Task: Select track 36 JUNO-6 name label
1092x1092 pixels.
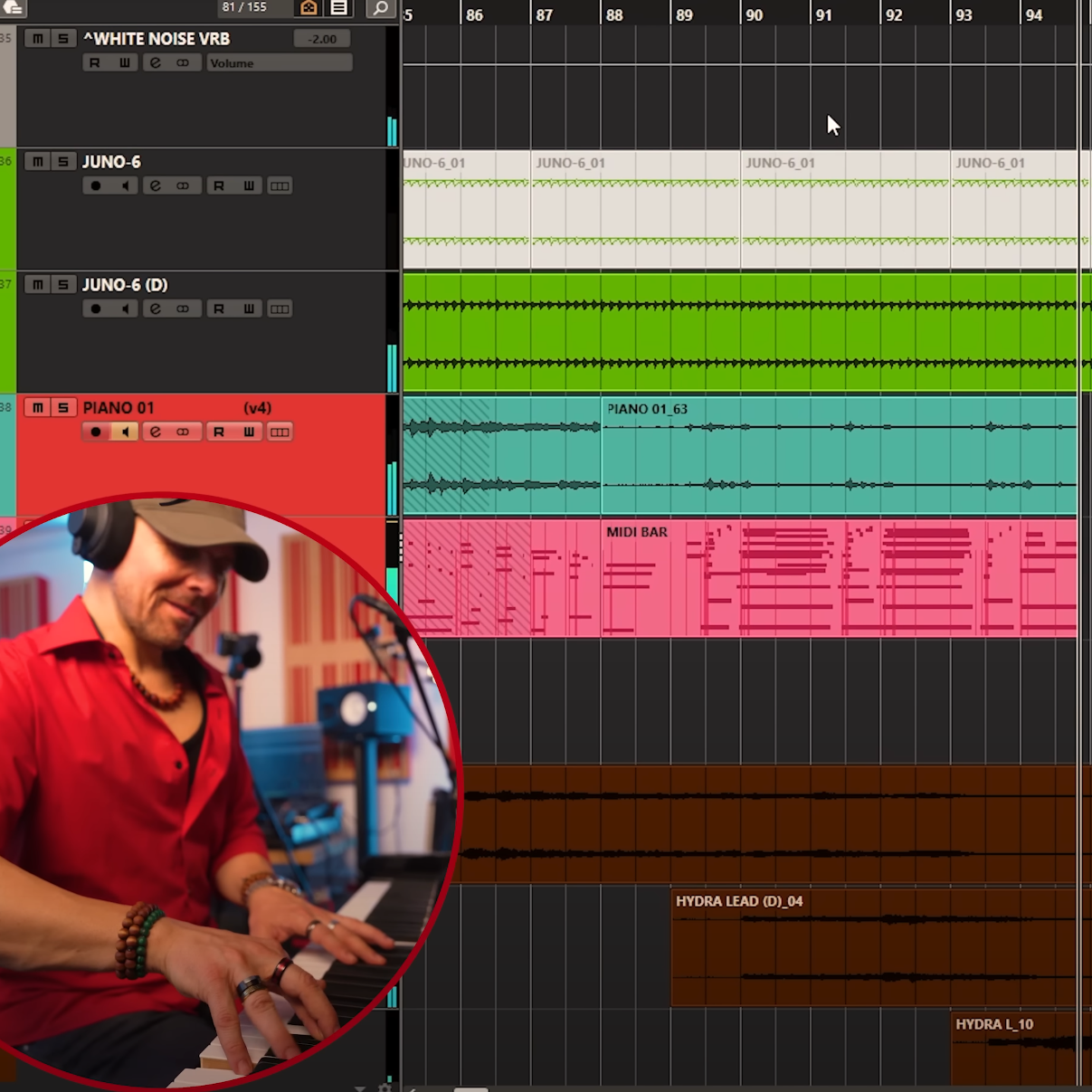Action: [111, 162]
